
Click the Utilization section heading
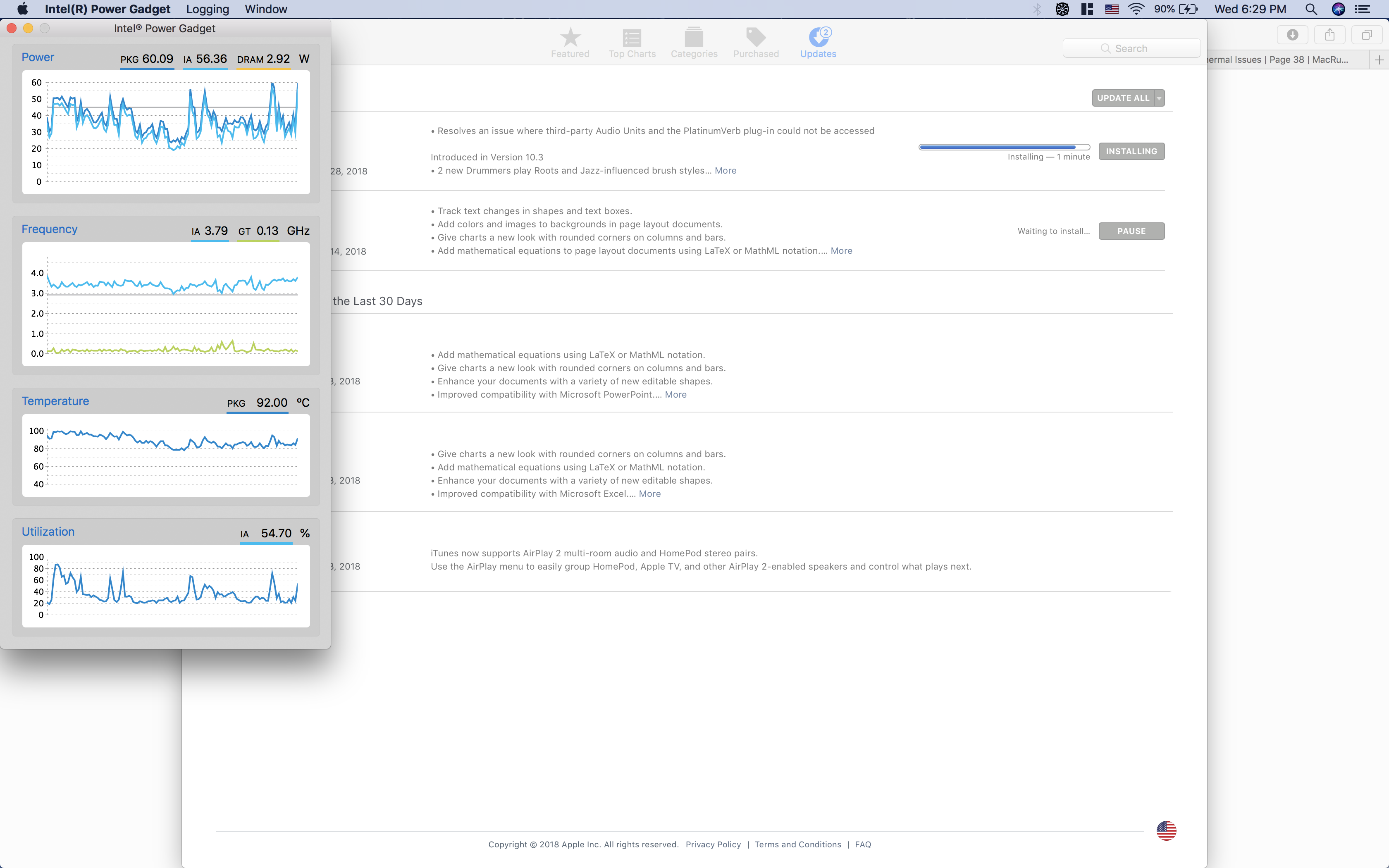(x=48, y=532)
